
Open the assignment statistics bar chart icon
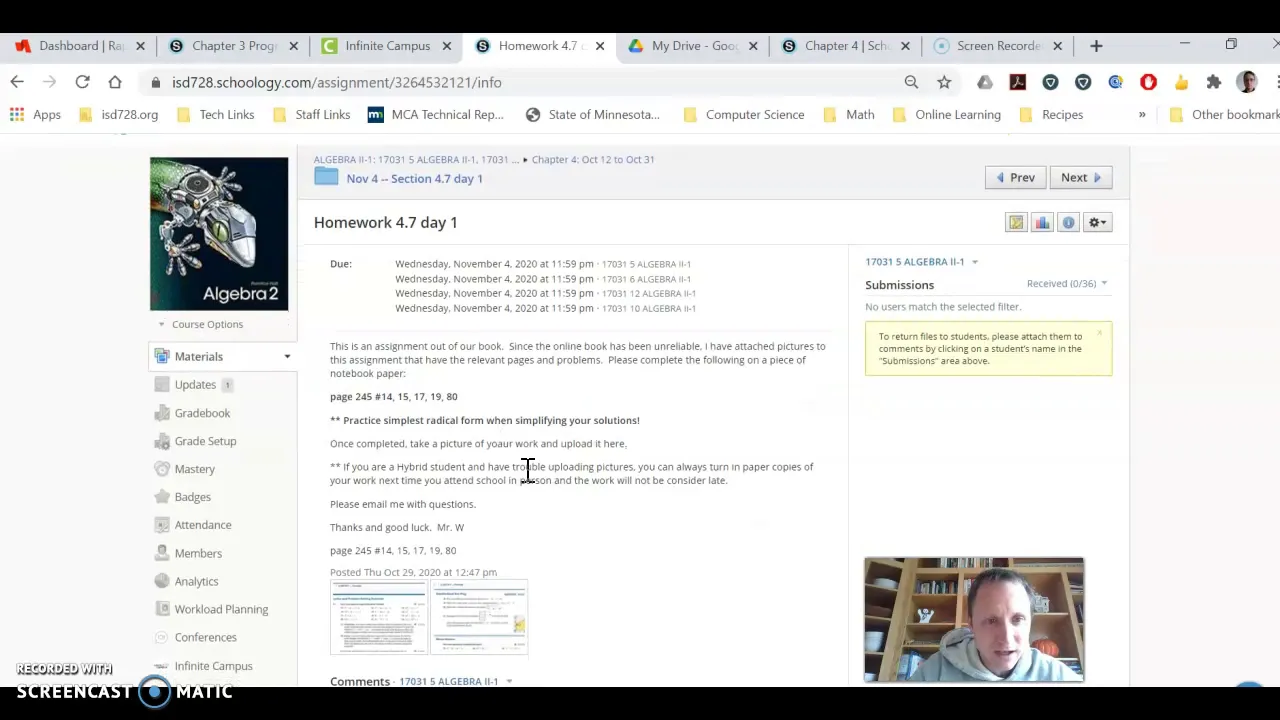pos(1042,222)
